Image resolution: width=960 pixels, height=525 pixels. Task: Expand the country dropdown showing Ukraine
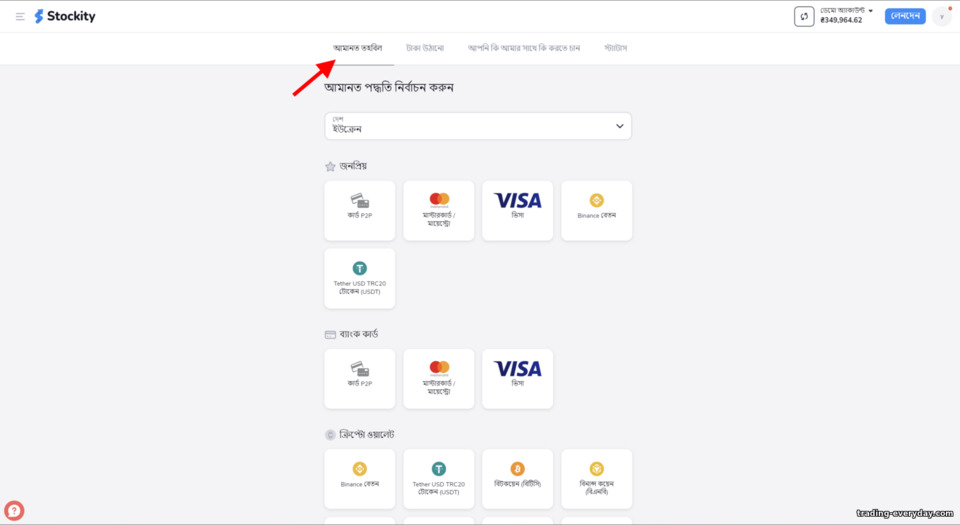(478, 126)
